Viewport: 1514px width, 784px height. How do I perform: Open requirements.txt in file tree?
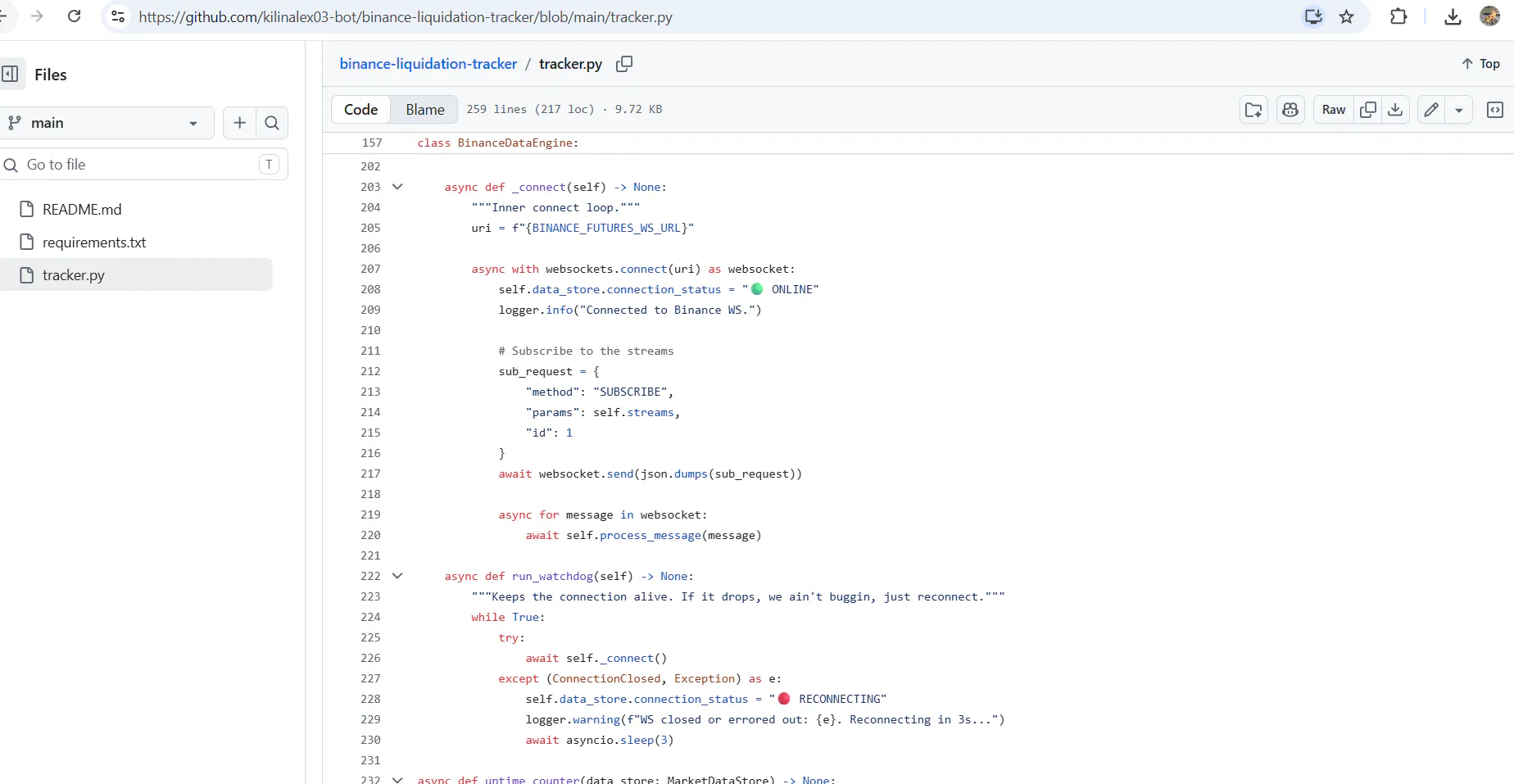tap(94, 242)
